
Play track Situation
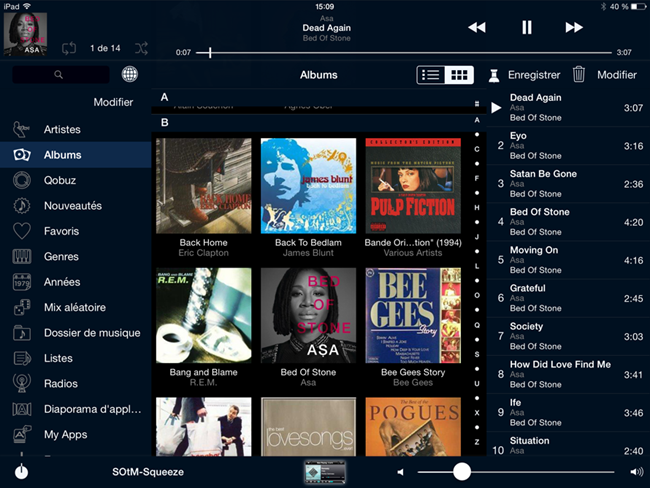coord(568,444)
